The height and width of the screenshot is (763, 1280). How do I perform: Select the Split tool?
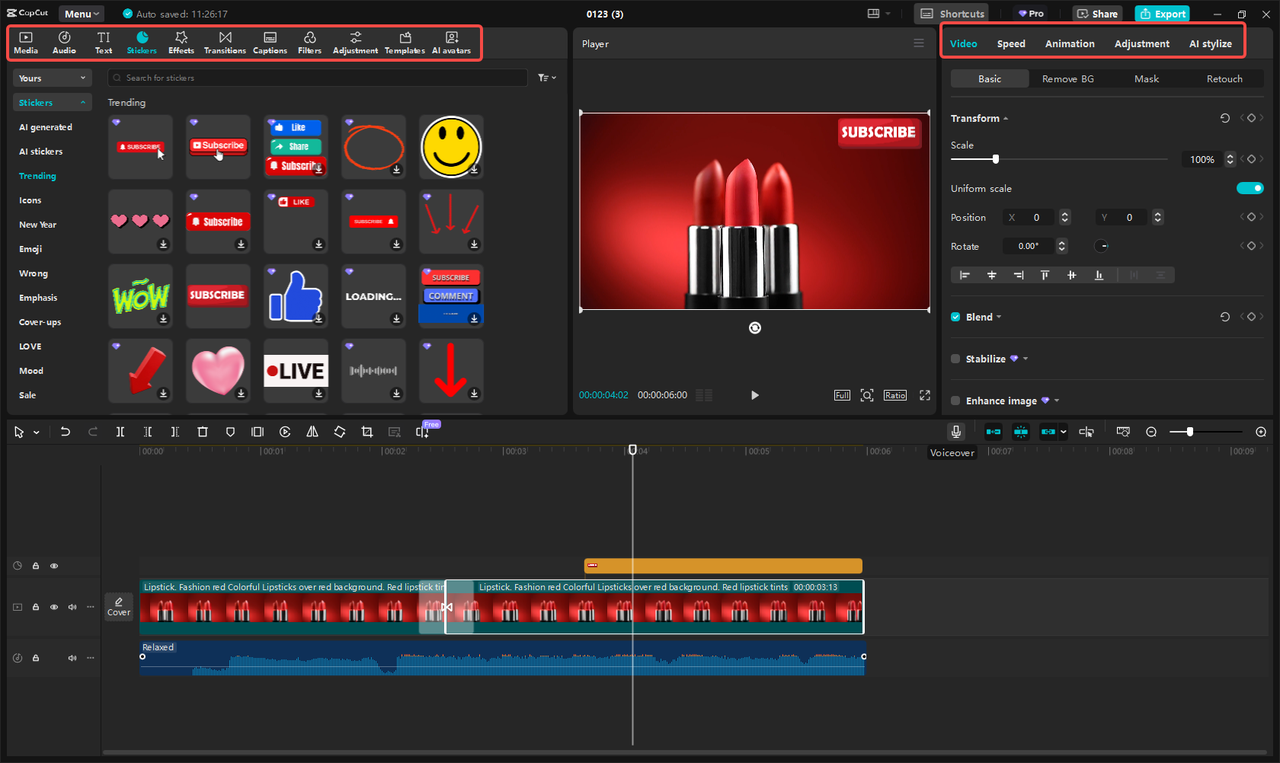pyautogui.click(x=120, y=431)
